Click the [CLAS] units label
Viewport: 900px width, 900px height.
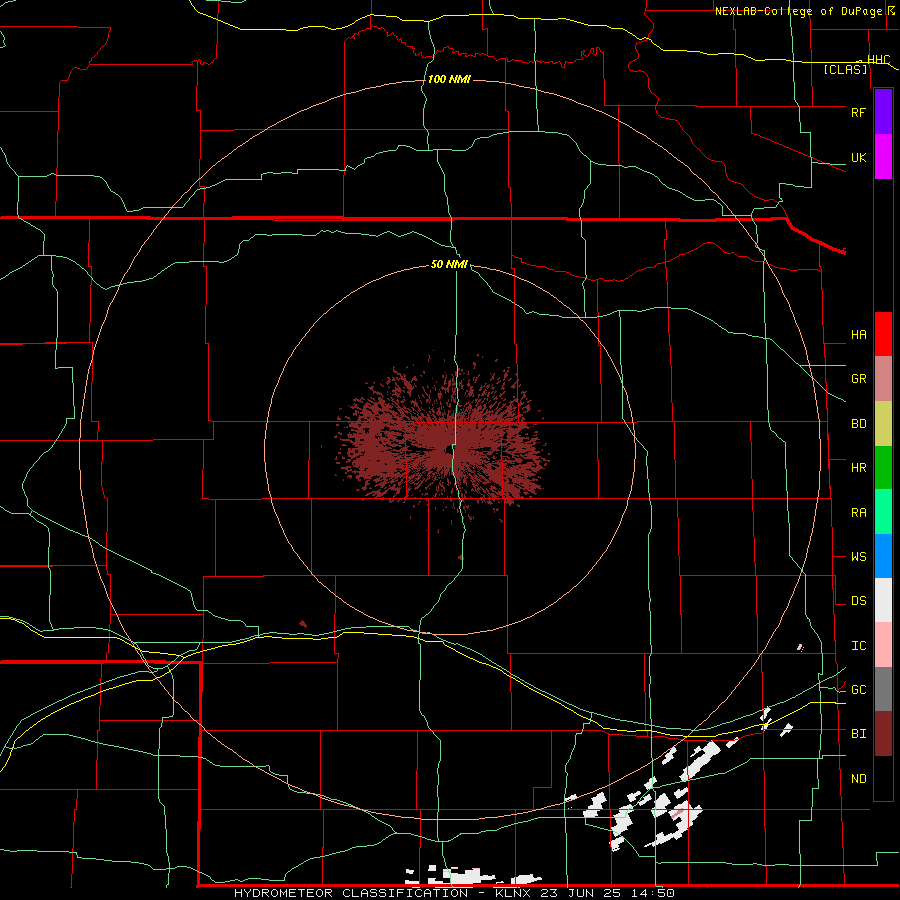845,69
